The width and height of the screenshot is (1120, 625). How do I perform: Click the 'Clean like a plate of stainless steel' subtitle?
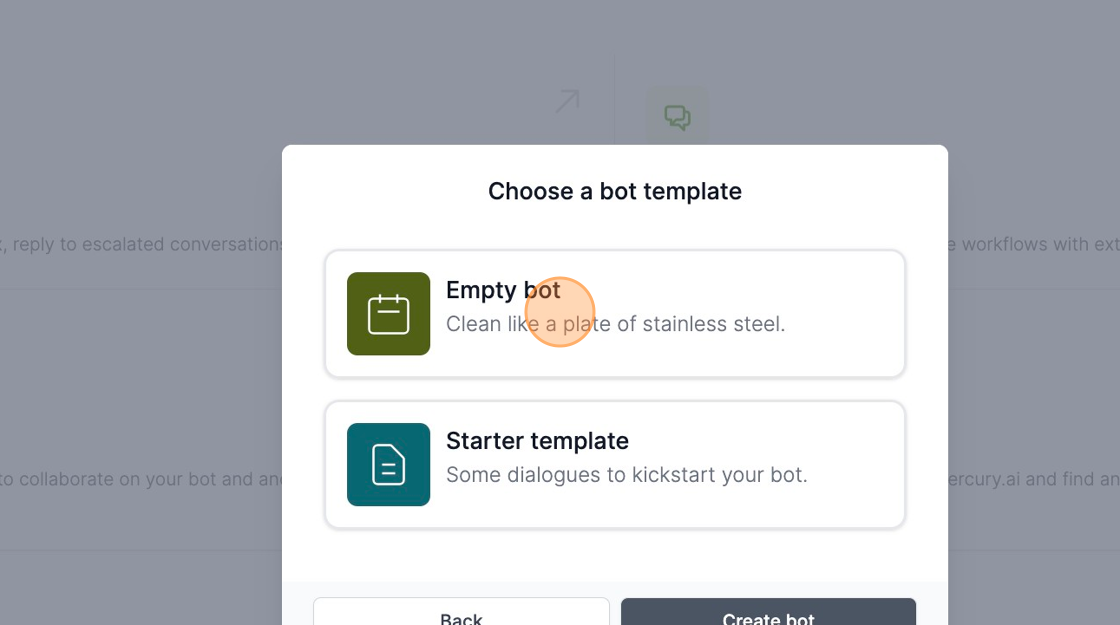[x=616, y=324]
